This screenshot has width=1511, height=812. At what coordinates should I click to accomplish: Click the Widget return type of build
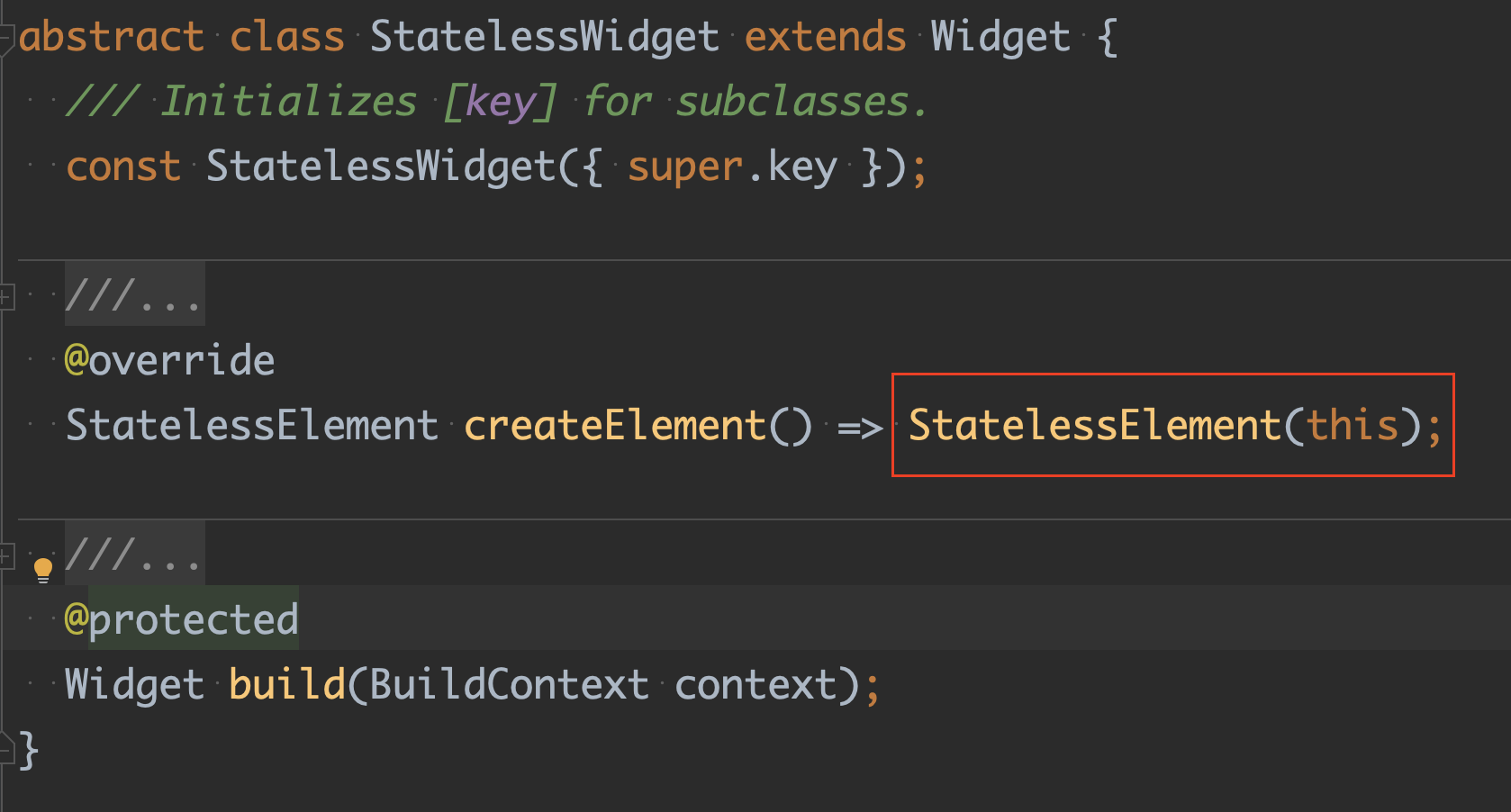coord(135,684)
